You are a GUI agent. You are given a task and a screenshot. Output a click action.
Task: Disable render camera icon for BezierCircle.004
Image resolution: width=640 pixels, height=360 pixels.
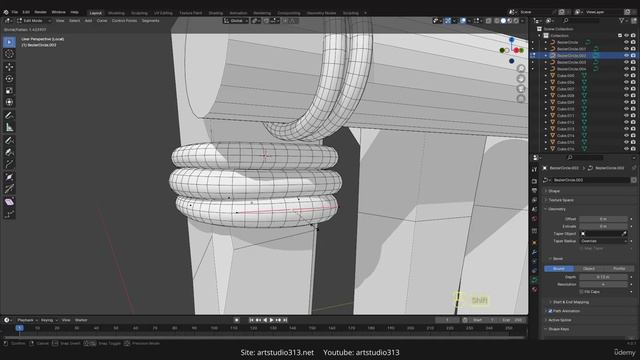pyautogui.click(x=633, y=69)
